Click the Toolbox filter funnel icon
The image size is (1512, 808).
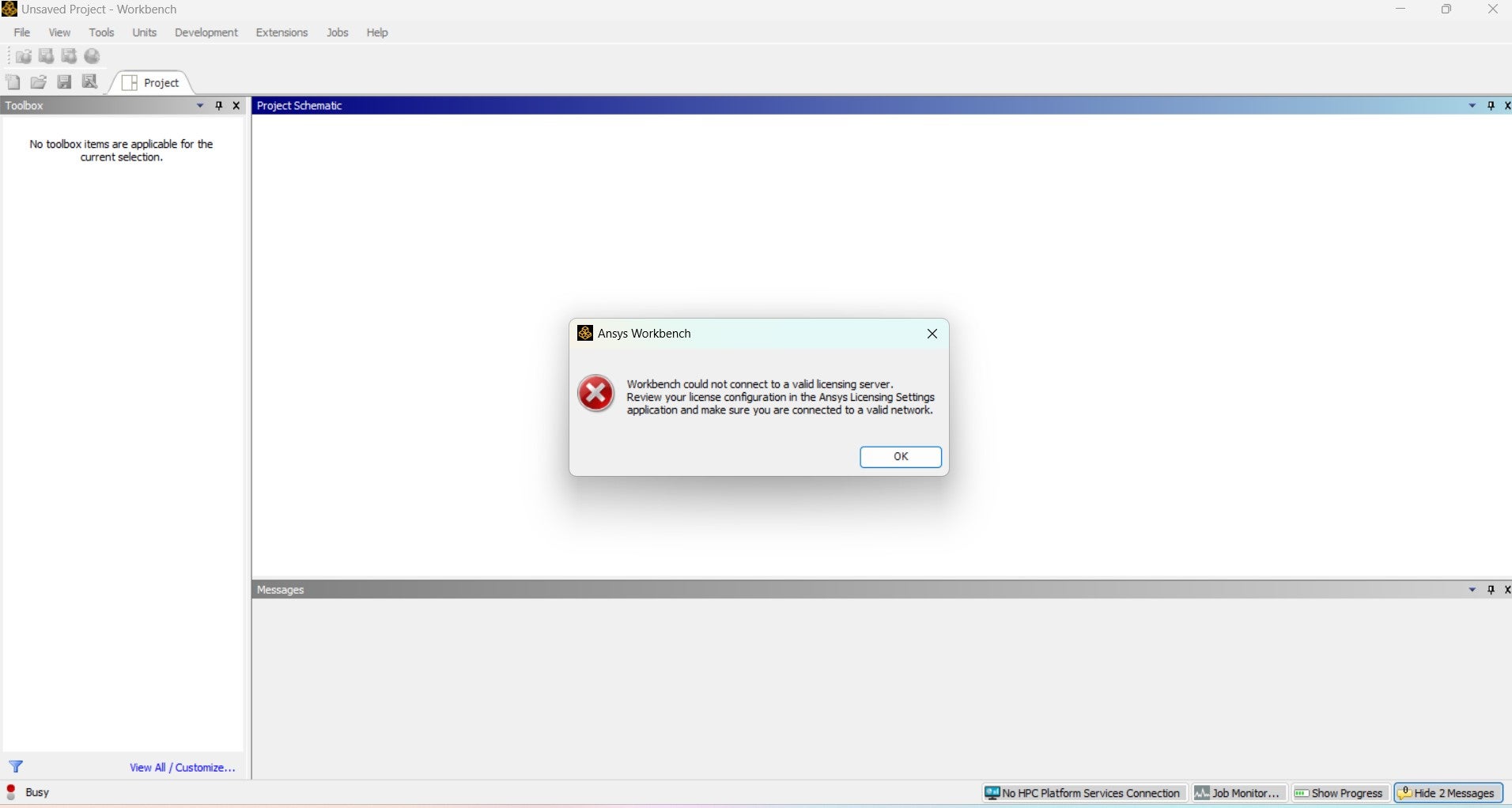tap(16, 767)
